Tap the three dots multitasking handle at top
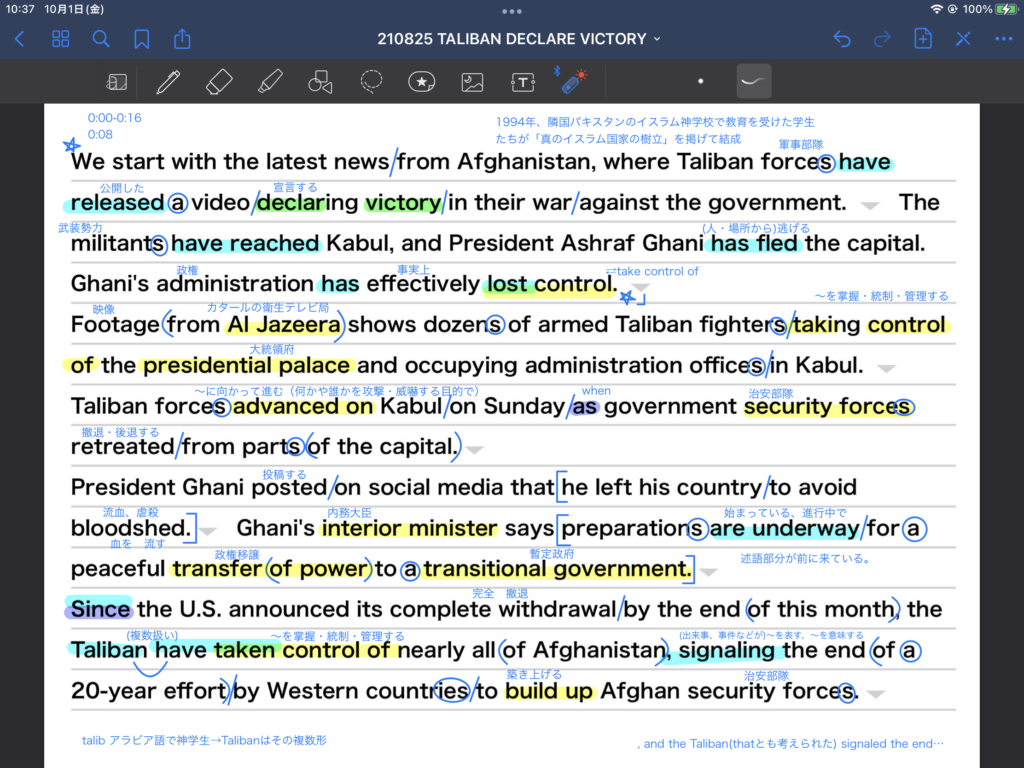Screen dimensions: 1024x768 pyautogui.click(x=512, y=11)
